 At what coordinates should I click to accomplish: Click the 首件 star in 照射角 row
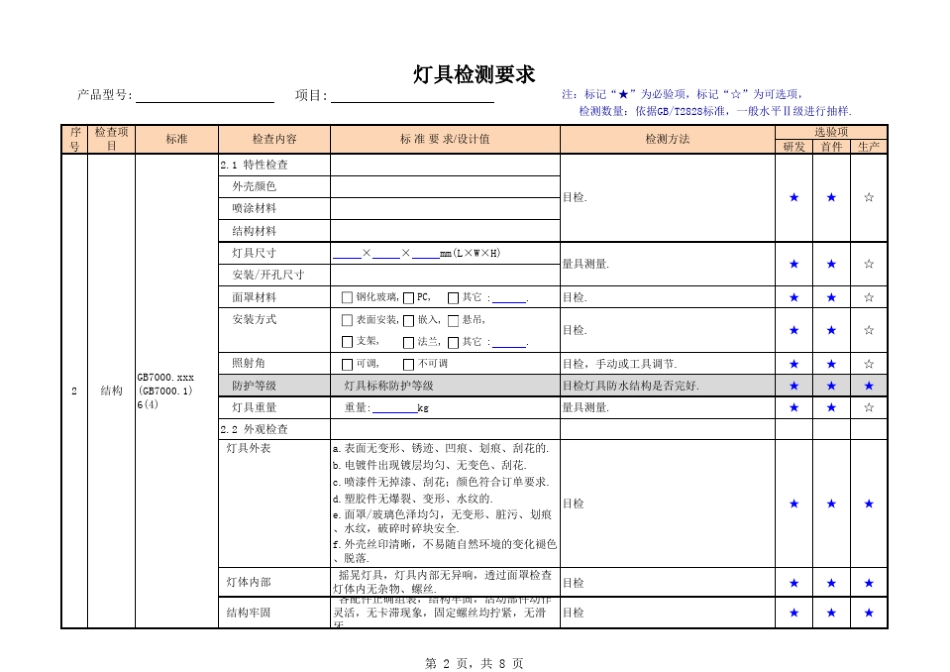[x=831, y=364]
